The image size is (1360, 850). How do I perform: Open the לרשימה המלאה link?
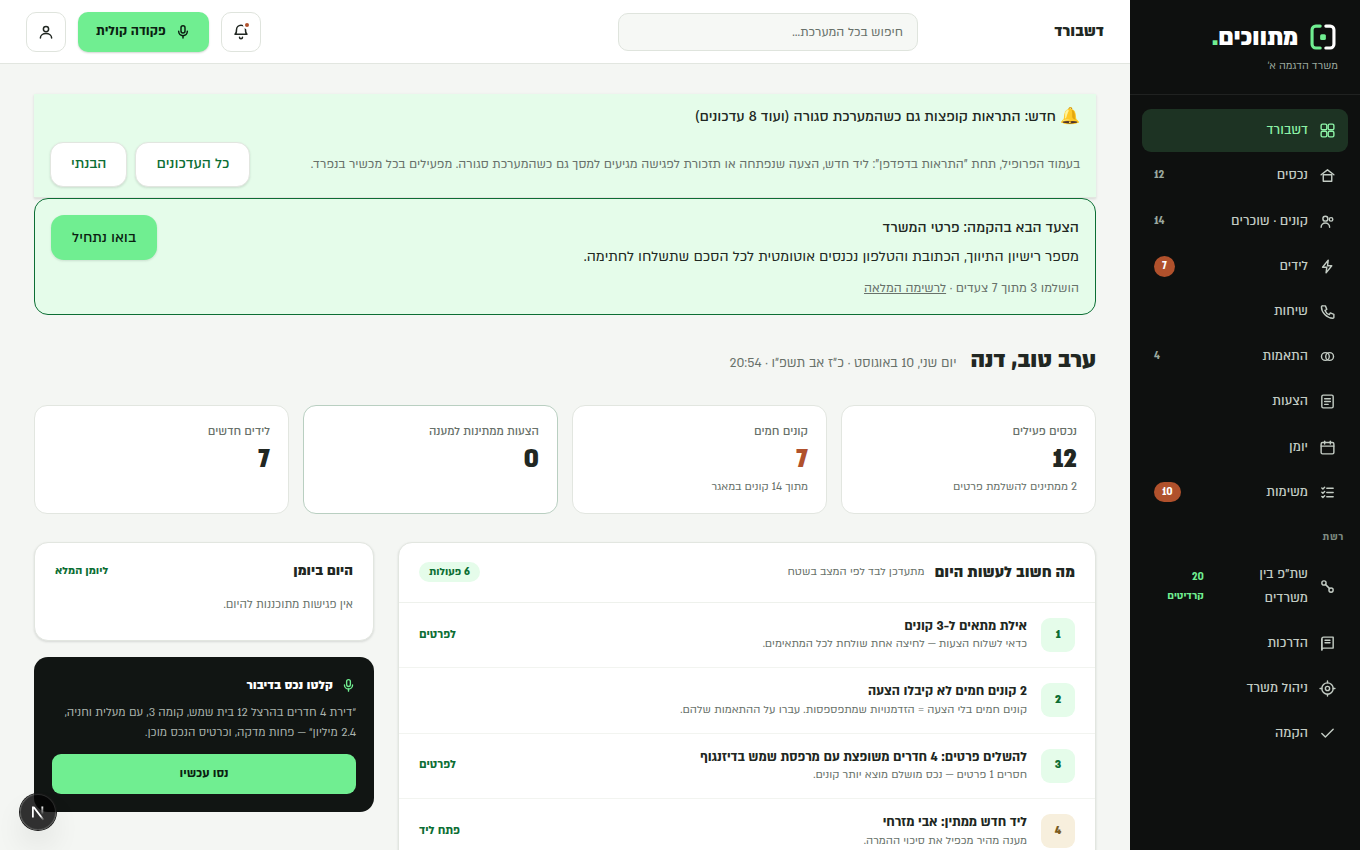coord(905,288)
